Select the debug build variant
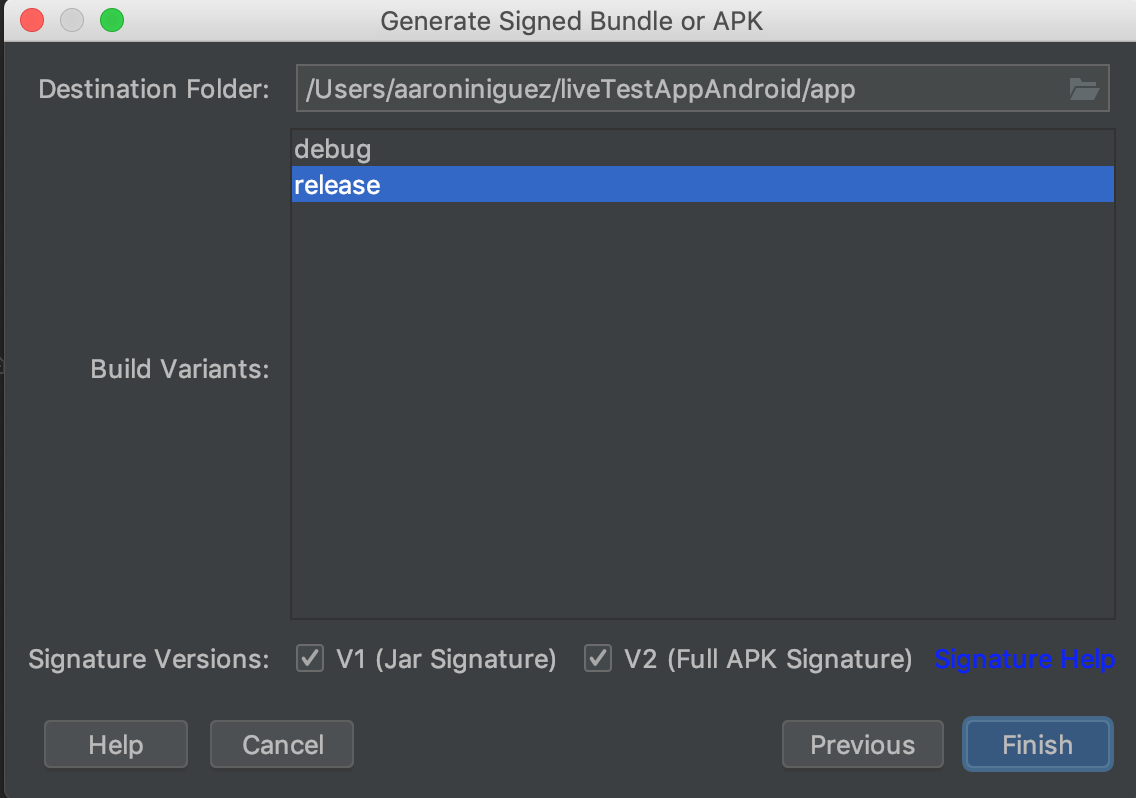 tap(333, 150)
